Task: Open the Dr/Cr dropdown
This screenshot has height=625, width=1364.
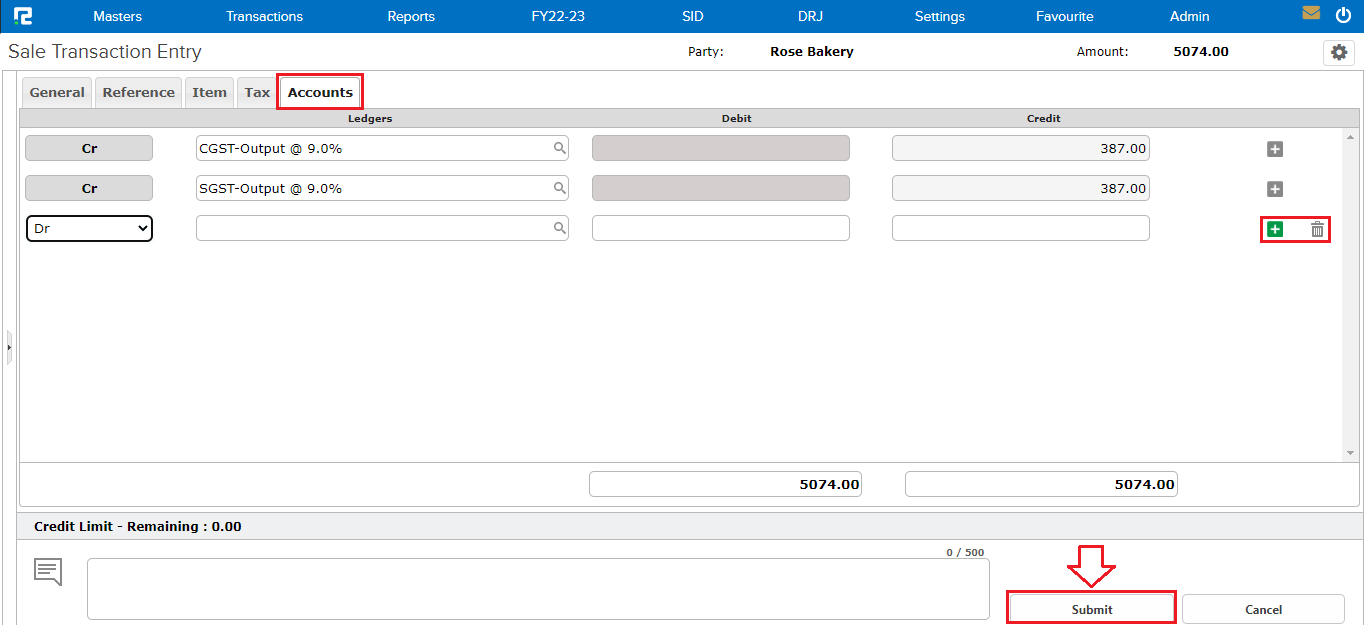Action: point(88,228)
